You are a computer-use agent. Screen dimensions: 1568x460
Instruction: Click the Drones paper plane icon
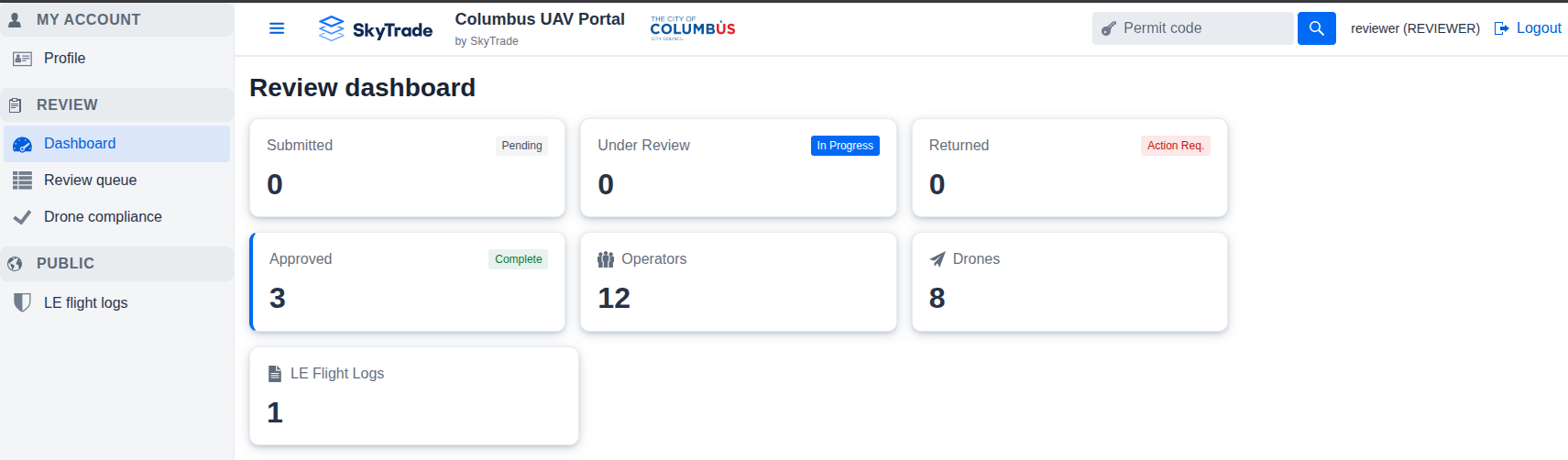tap(938, 259)
